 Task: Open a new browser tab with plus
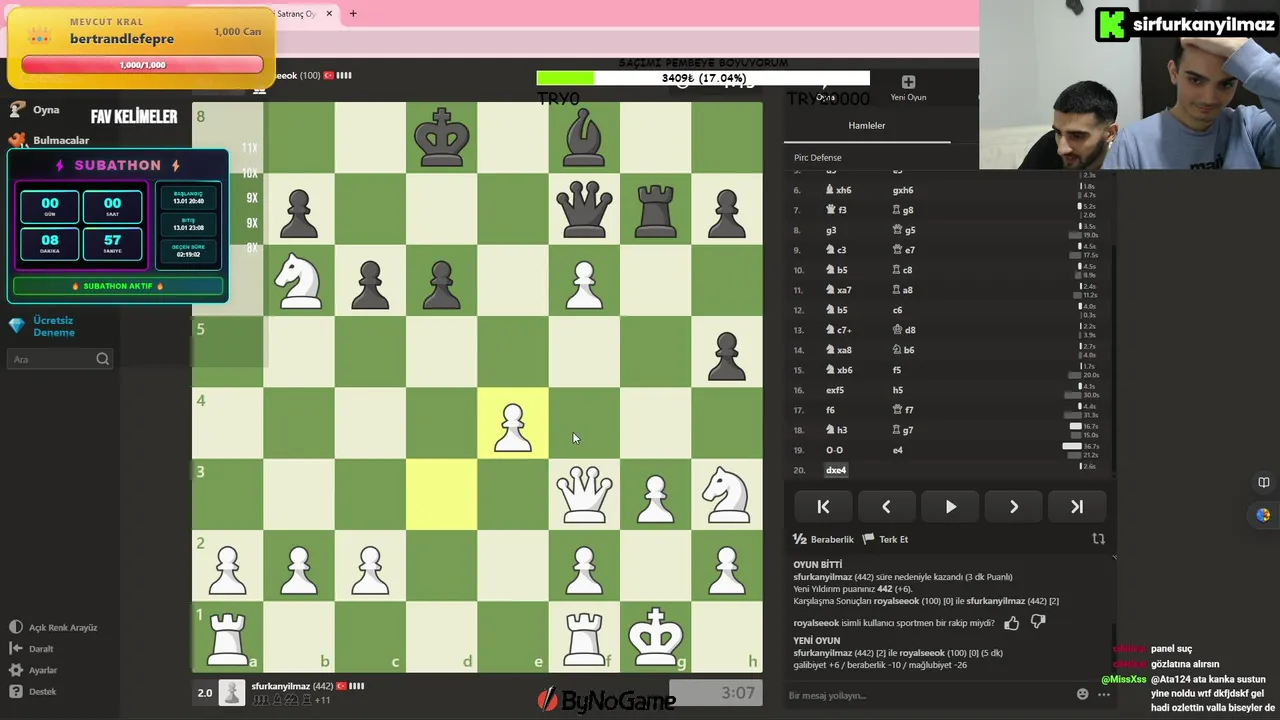pos(352,14)
